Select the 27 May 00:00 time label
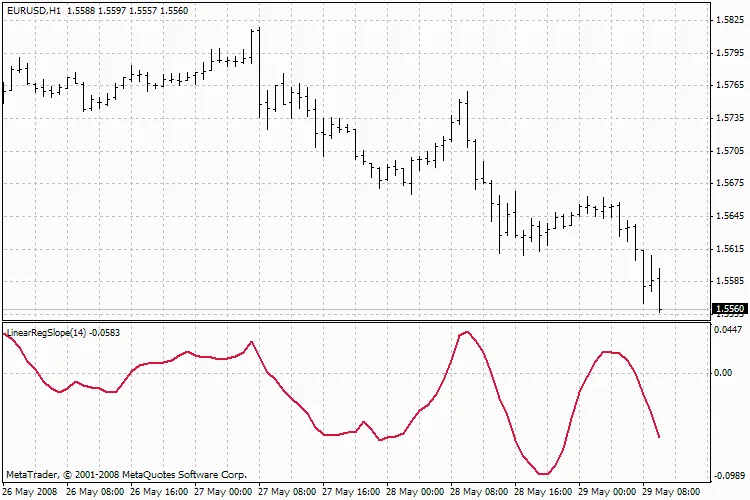This screenshot has height=500, width=750. pyautogui.click(x=224, y=492)
